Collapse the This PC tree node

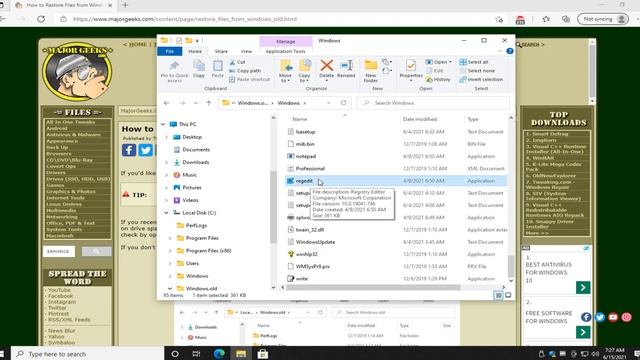163,124
